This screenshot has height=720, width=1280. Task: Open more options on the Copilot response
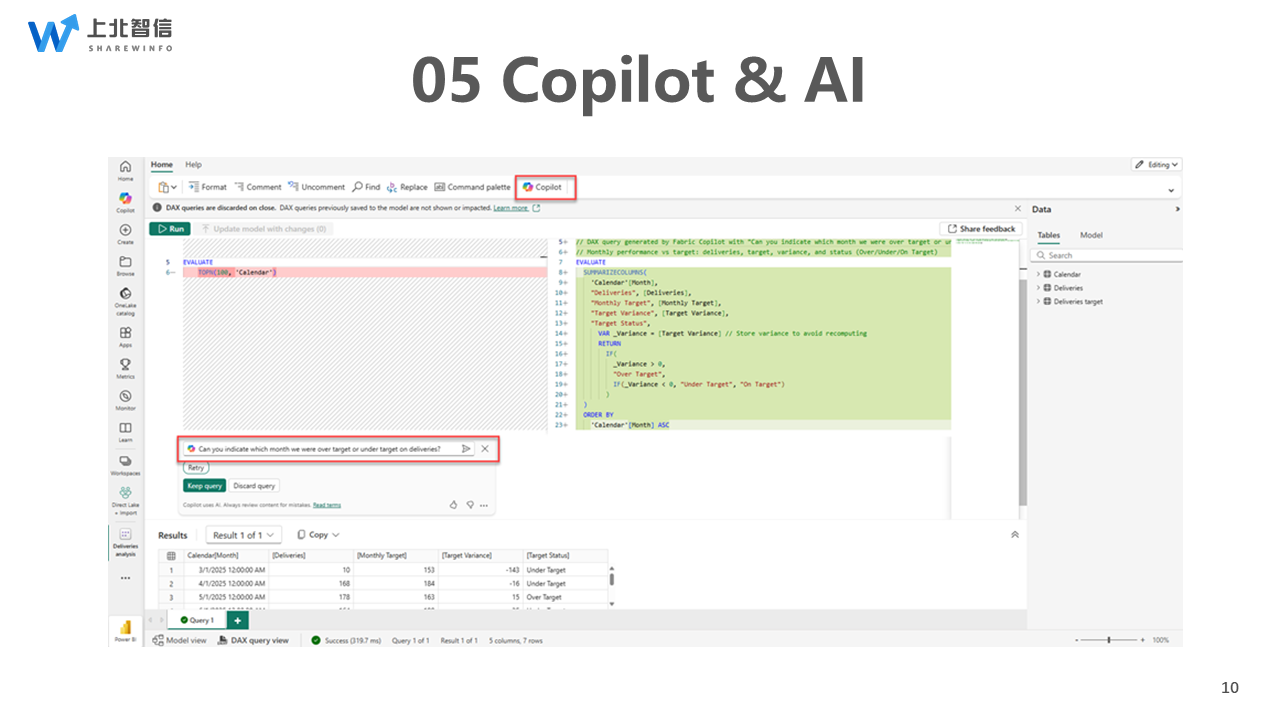click(x=484, y=505)
